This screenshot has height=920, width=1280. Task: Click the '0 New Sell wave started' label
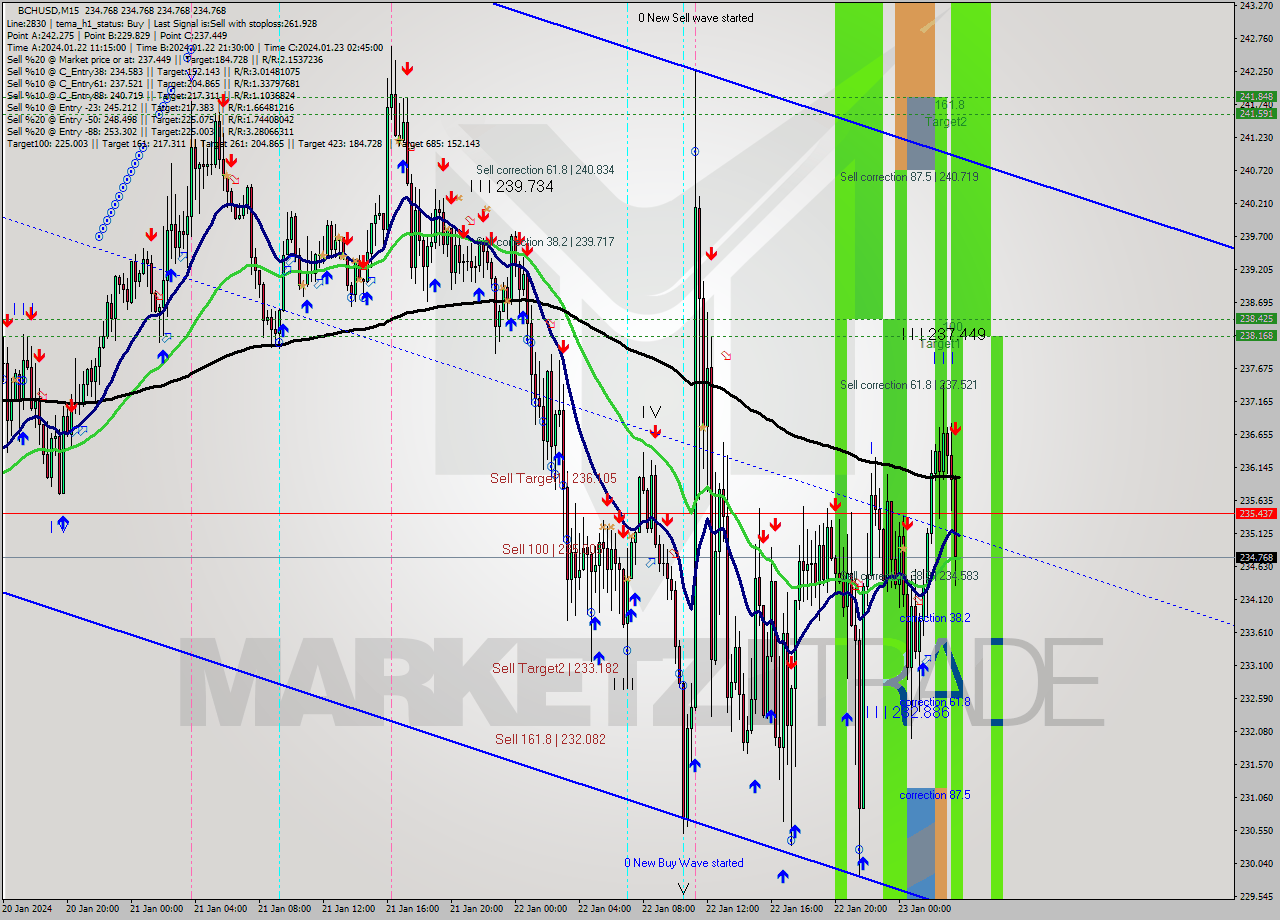pos(696,18)
